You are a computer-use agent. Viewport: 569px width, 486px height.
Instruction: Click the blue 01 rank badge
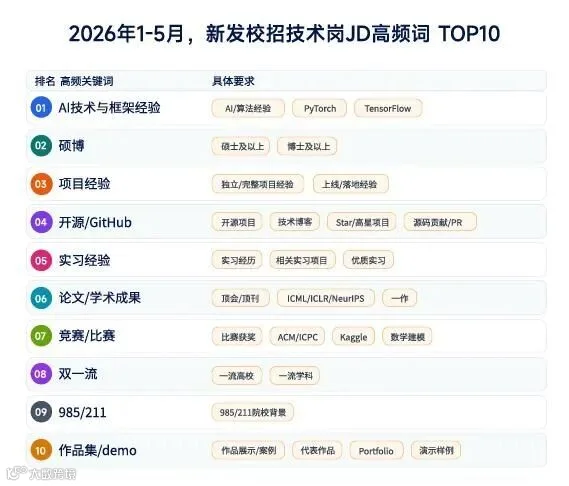tap(41, 108)
